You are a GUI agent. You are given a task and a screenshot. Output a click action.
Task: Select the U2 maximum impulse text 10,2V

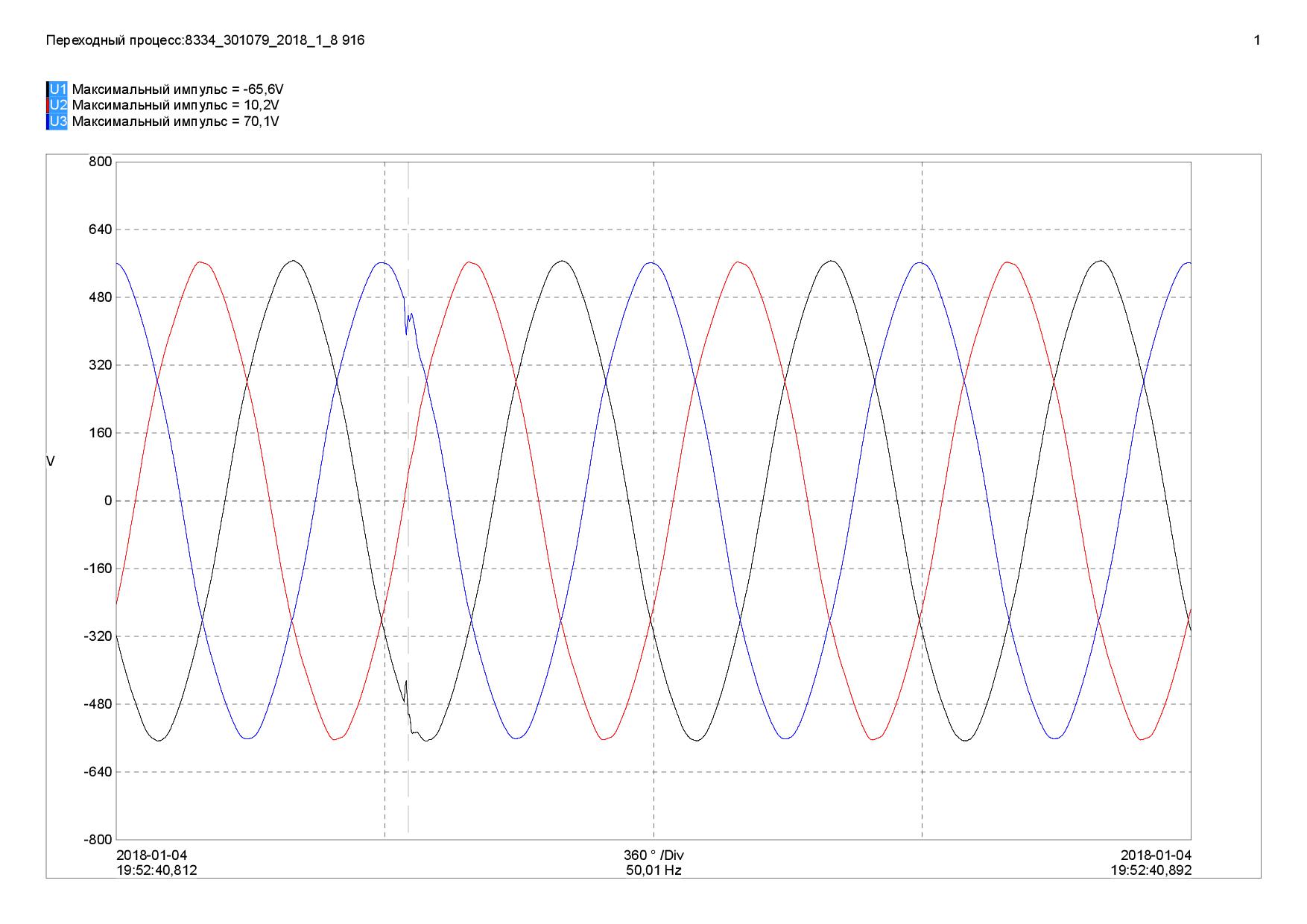[x=262, y=105]
